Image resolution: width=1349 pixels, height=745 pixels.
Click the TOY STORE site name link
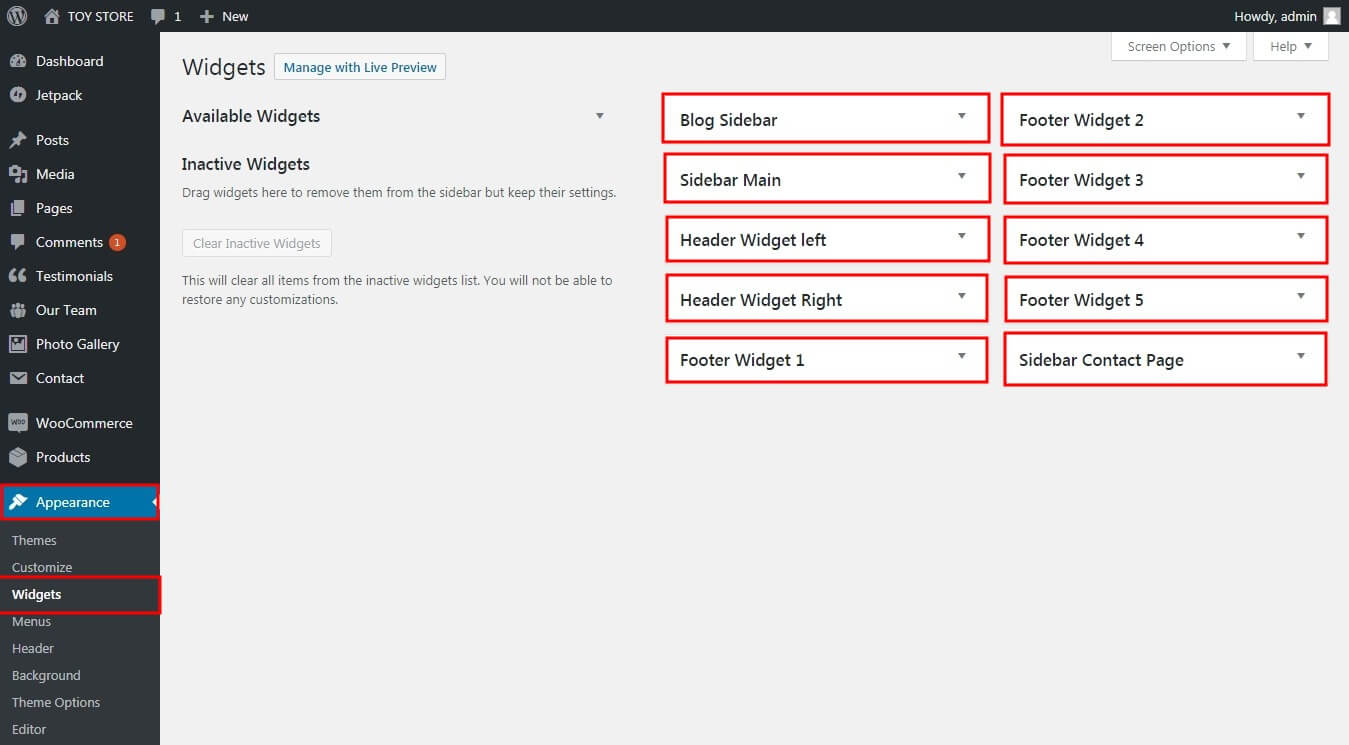tap(100, 16)
